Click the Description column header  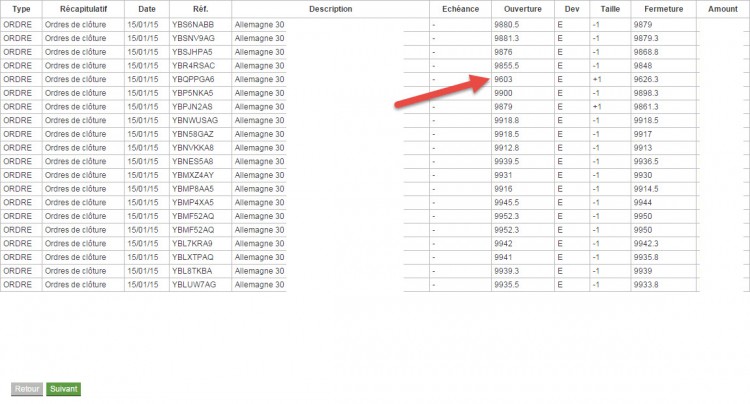331,9
